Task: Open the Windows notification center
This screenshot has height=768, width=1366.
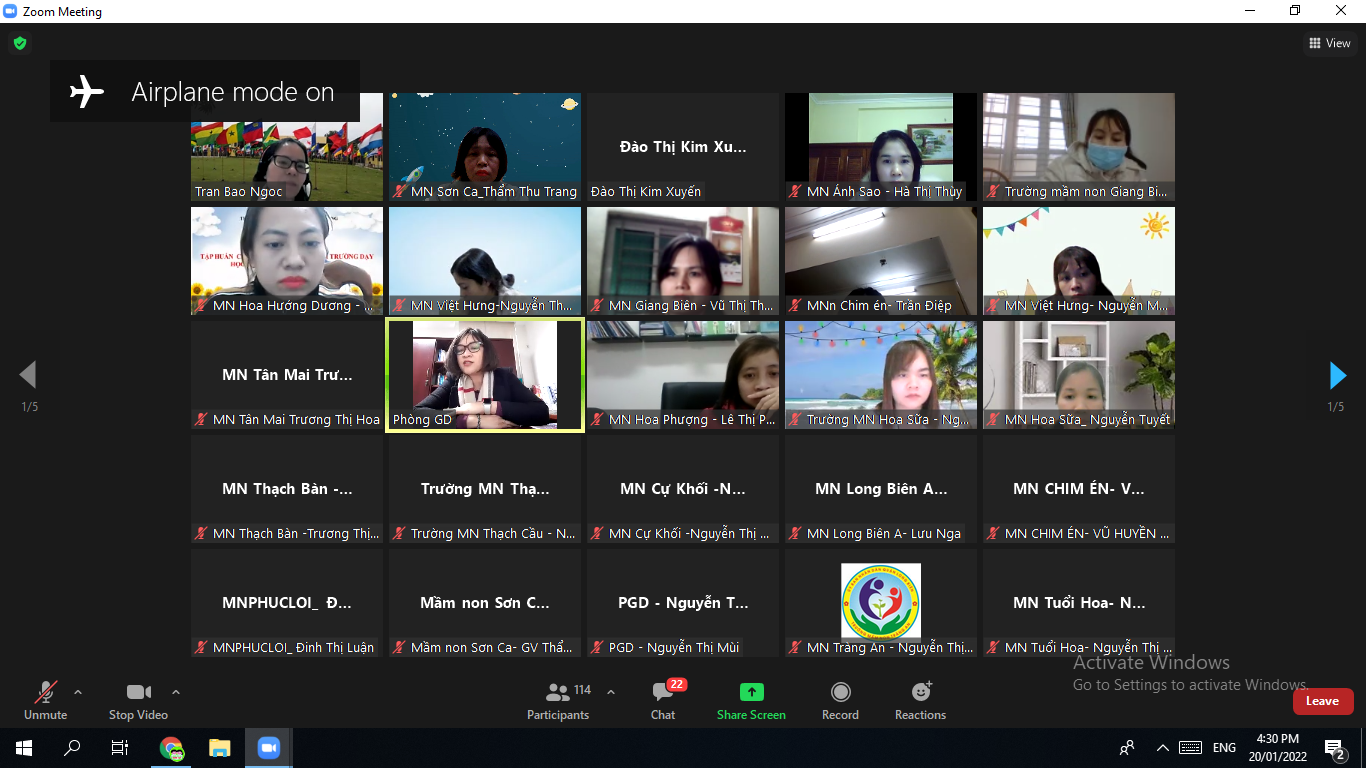Action: (1333, 748)
